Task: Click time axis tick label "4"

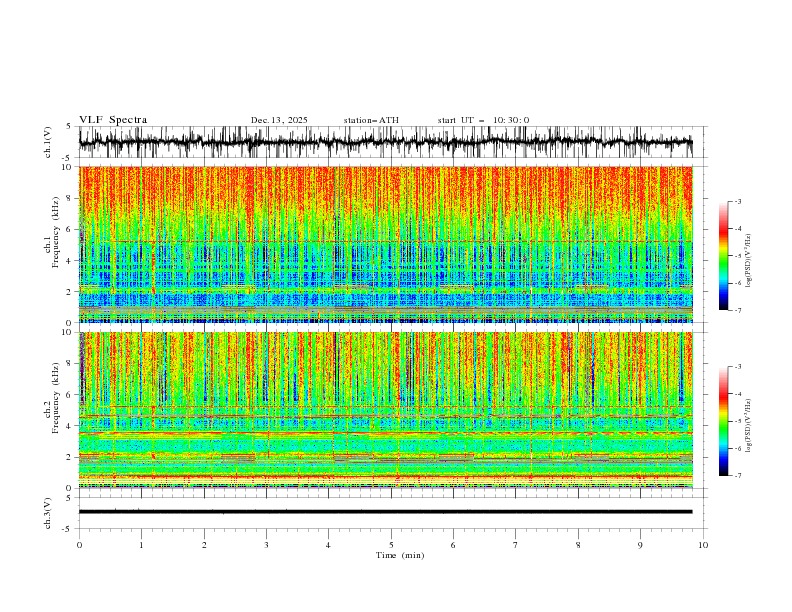Action: click(328, 545)
